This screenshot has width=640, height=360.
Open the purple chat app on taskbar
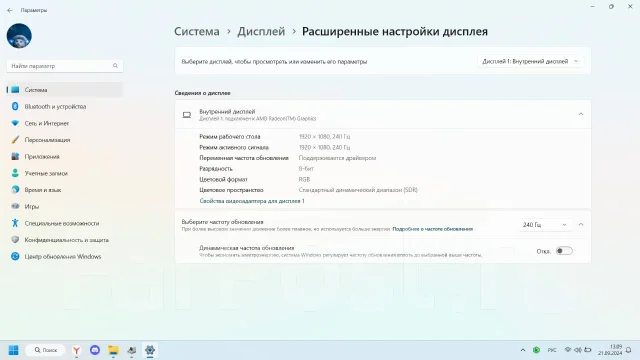[x=95, y=350]
